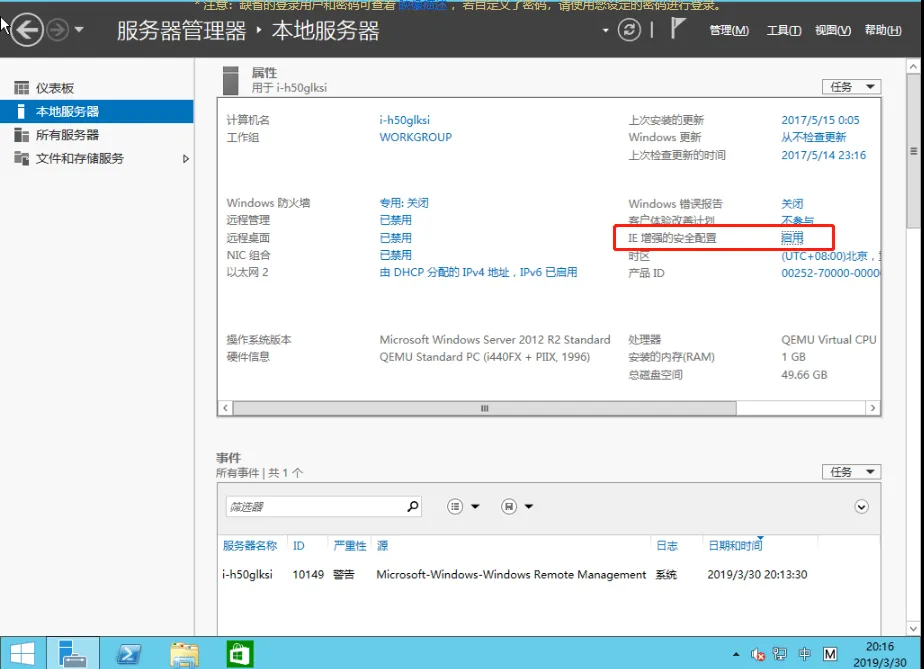
Task: Launch Windows PowerShell from the taskbar
Action: point(129,654)
